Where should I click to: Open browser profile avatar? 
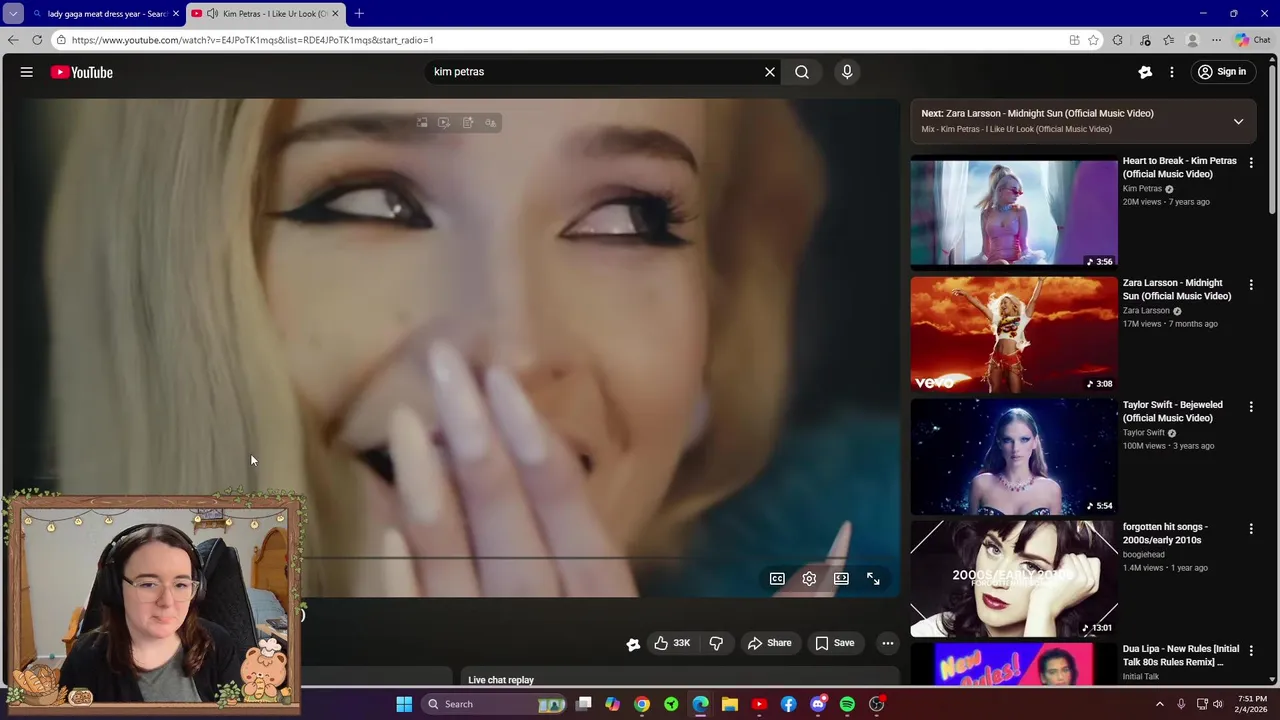point(1192,40)
